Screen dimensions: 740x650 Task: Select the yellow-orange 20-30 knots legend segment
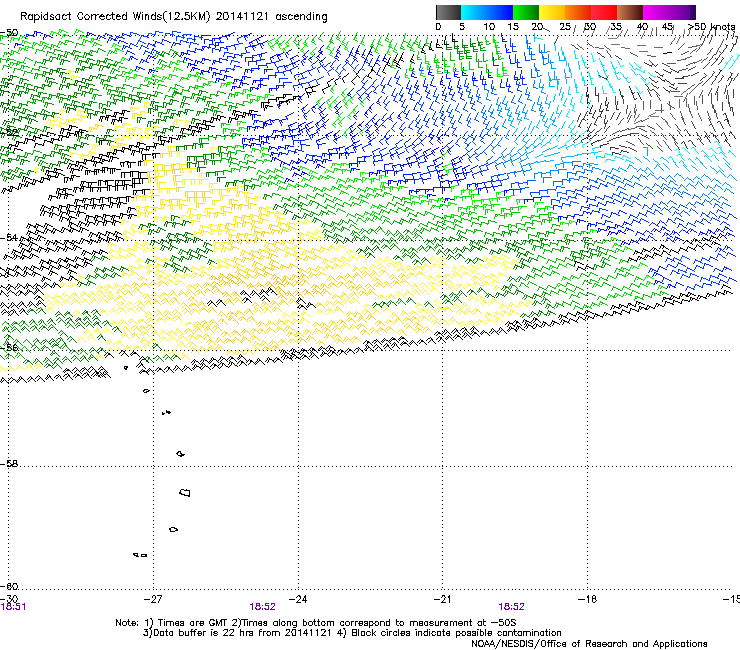565,12
